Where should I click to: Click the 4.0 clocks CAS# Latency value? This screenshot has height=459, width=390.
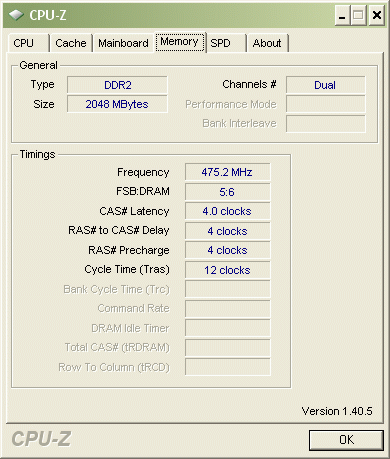point(228,211)
